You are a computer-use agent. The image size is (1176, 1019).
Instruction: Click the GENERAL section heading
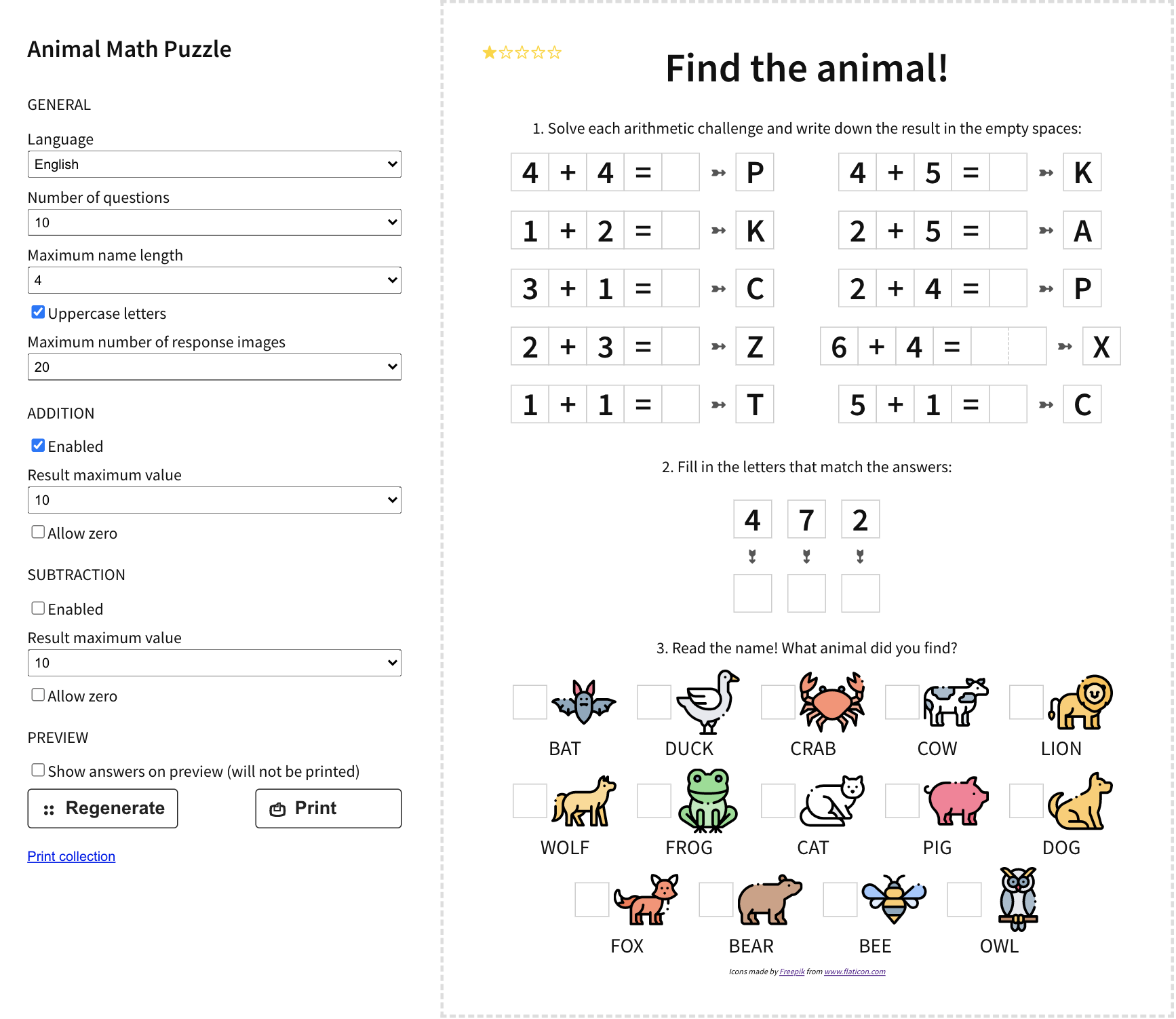[59, 104]
